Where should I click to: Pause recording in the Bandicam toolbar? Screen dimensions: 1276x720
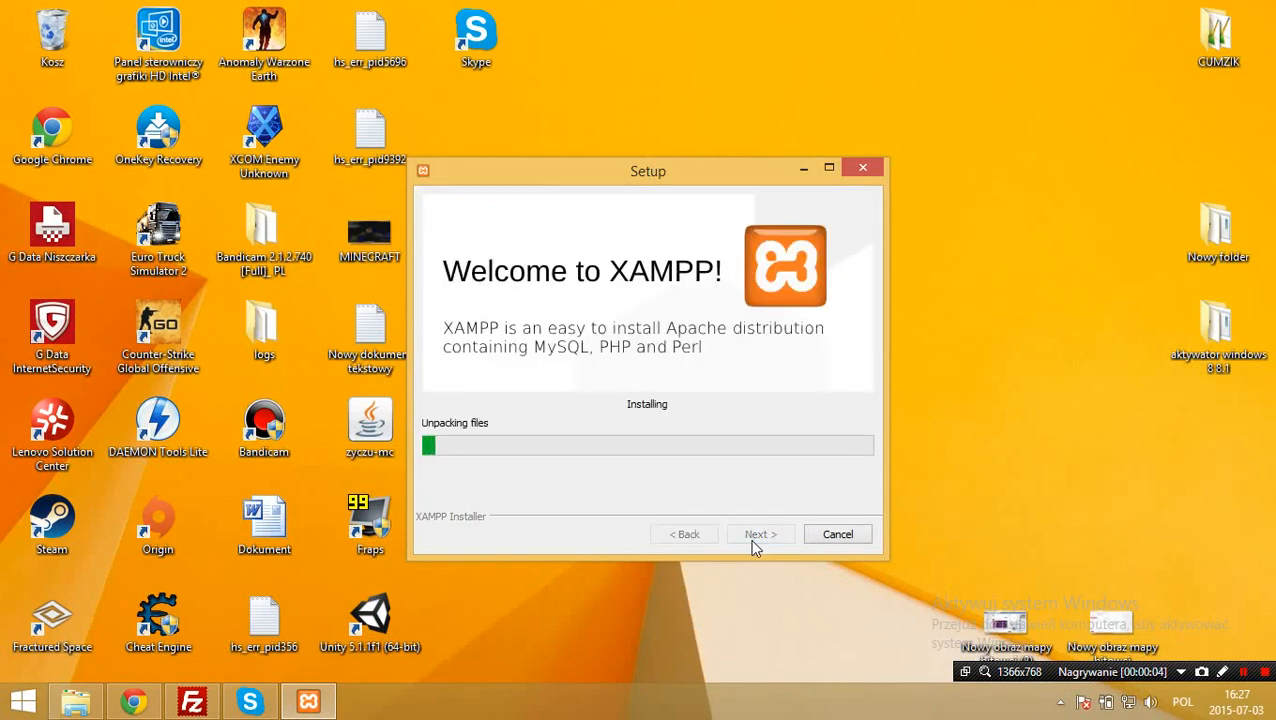tap(1243, 672)
